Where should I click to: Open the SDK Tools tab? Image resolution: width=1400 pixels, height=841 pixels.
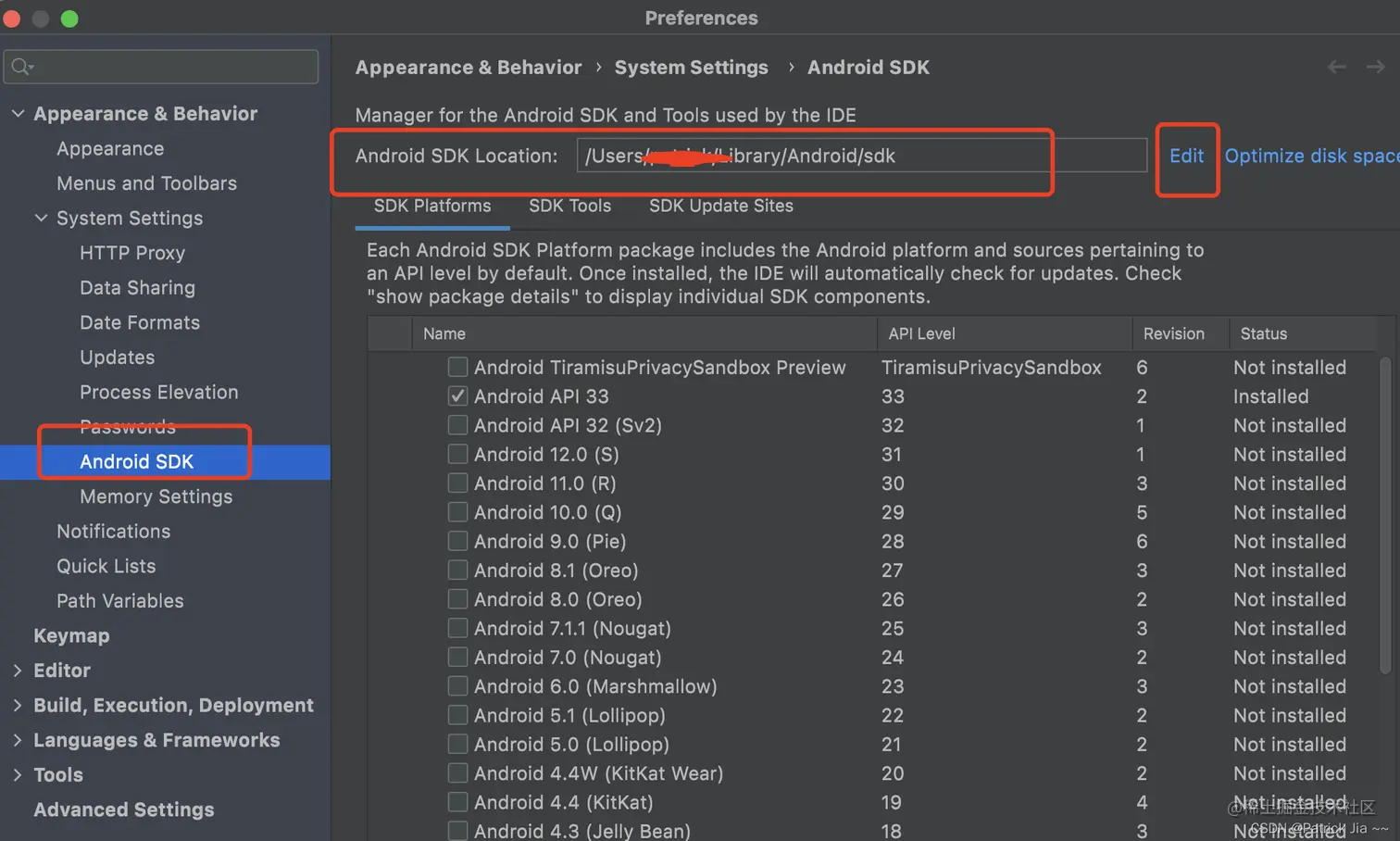point(569,206)
